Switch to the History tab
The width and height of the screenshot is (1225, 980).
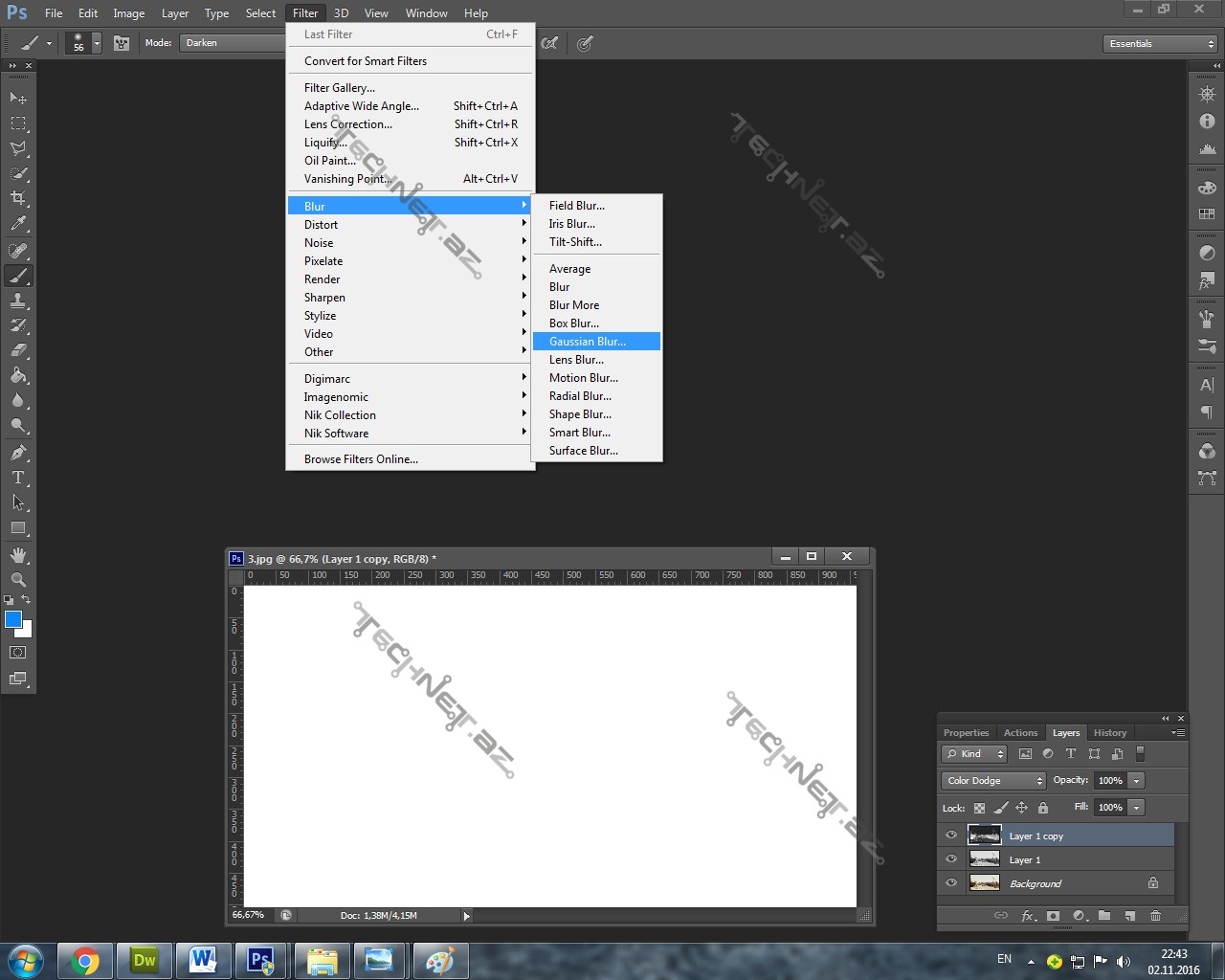[1110, 733]
